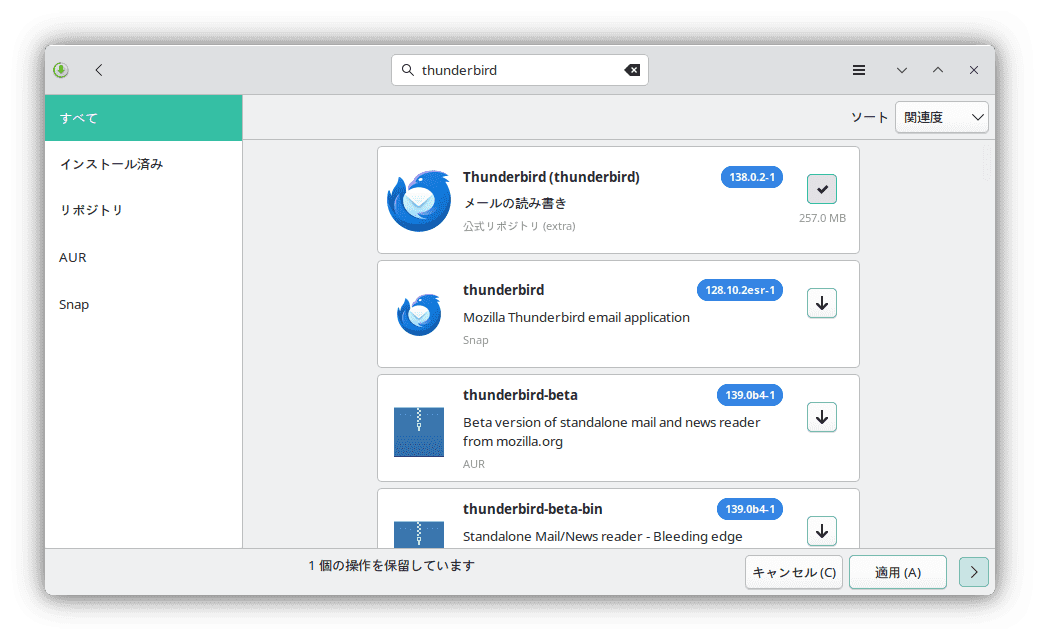Click into the thunderbird search field
The width and height of the screenshot is (1040, 640).
[520, 70]
